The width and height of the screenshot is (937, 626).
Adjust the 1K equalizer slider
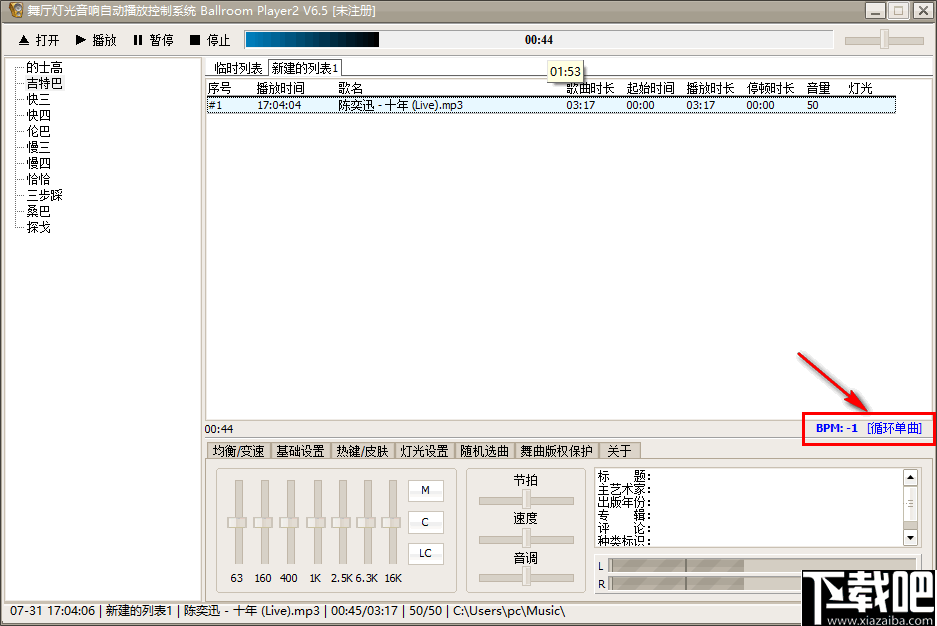coord(317,522)
